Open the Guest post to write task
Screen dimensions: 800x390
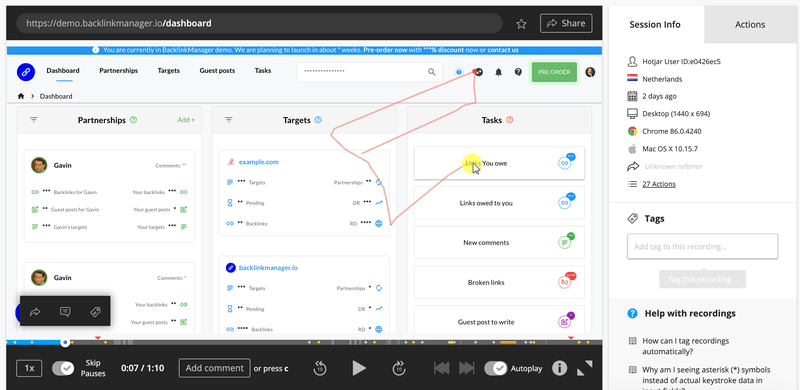click(499, 322)
